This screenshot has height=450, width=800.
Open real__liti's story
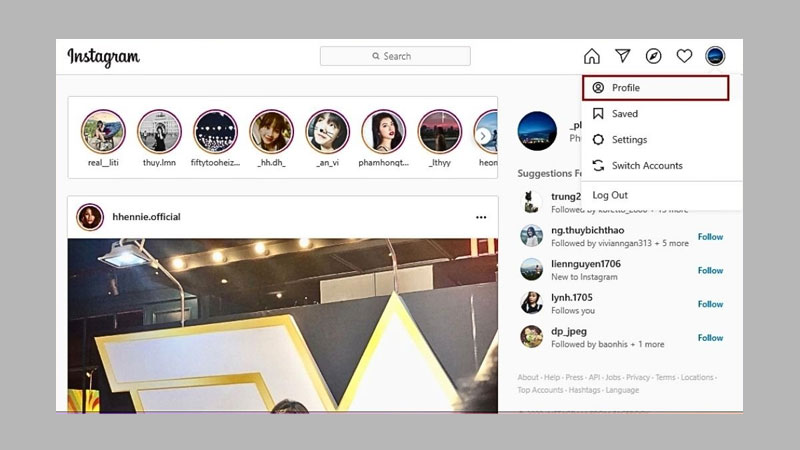pos(103,132)
